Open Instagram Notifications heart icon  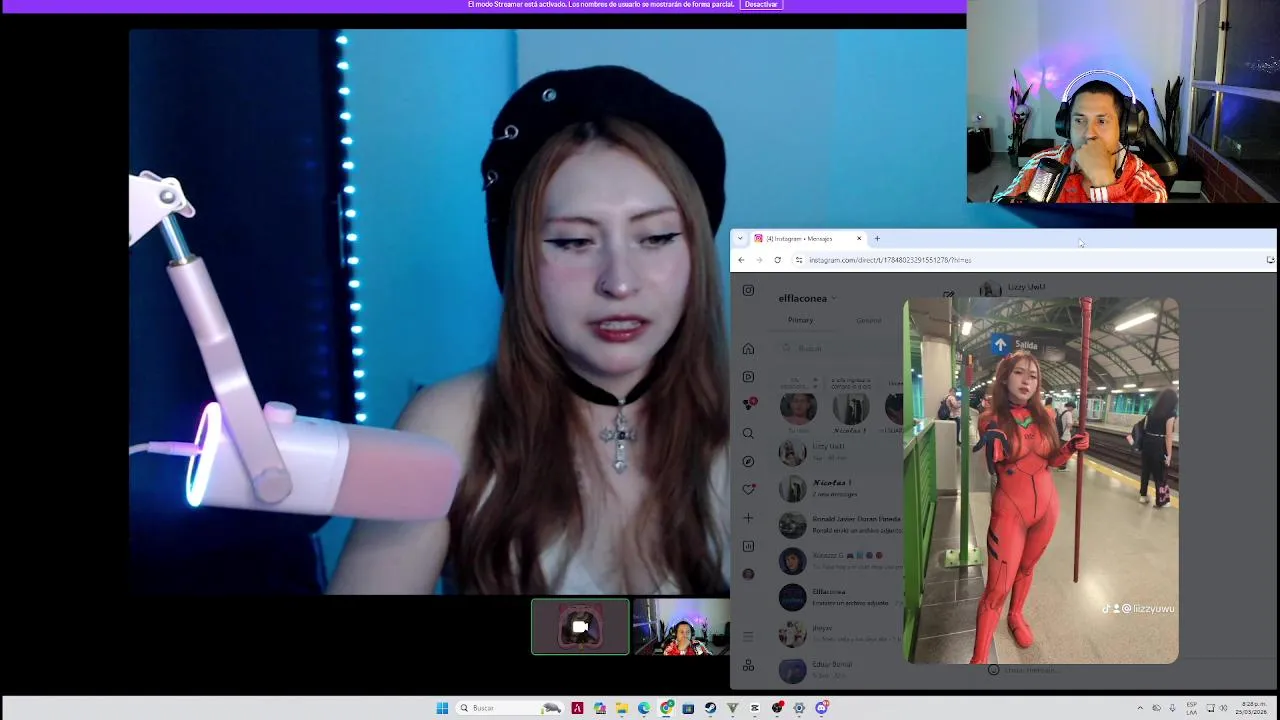[x=748, y=490]
